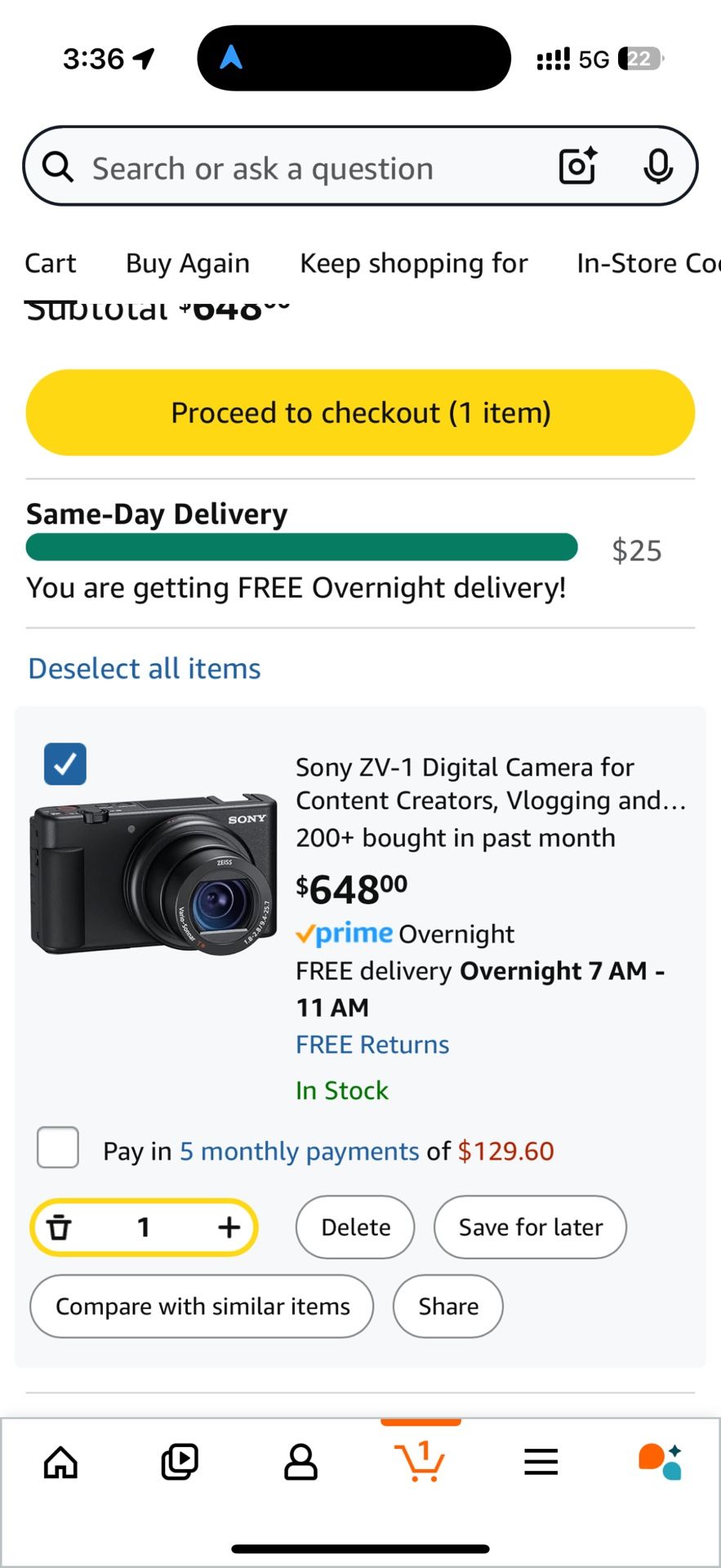Screen dimensions: 721x1568
Task: Increase quantity with the plus icon
Action: (229, 1227)
